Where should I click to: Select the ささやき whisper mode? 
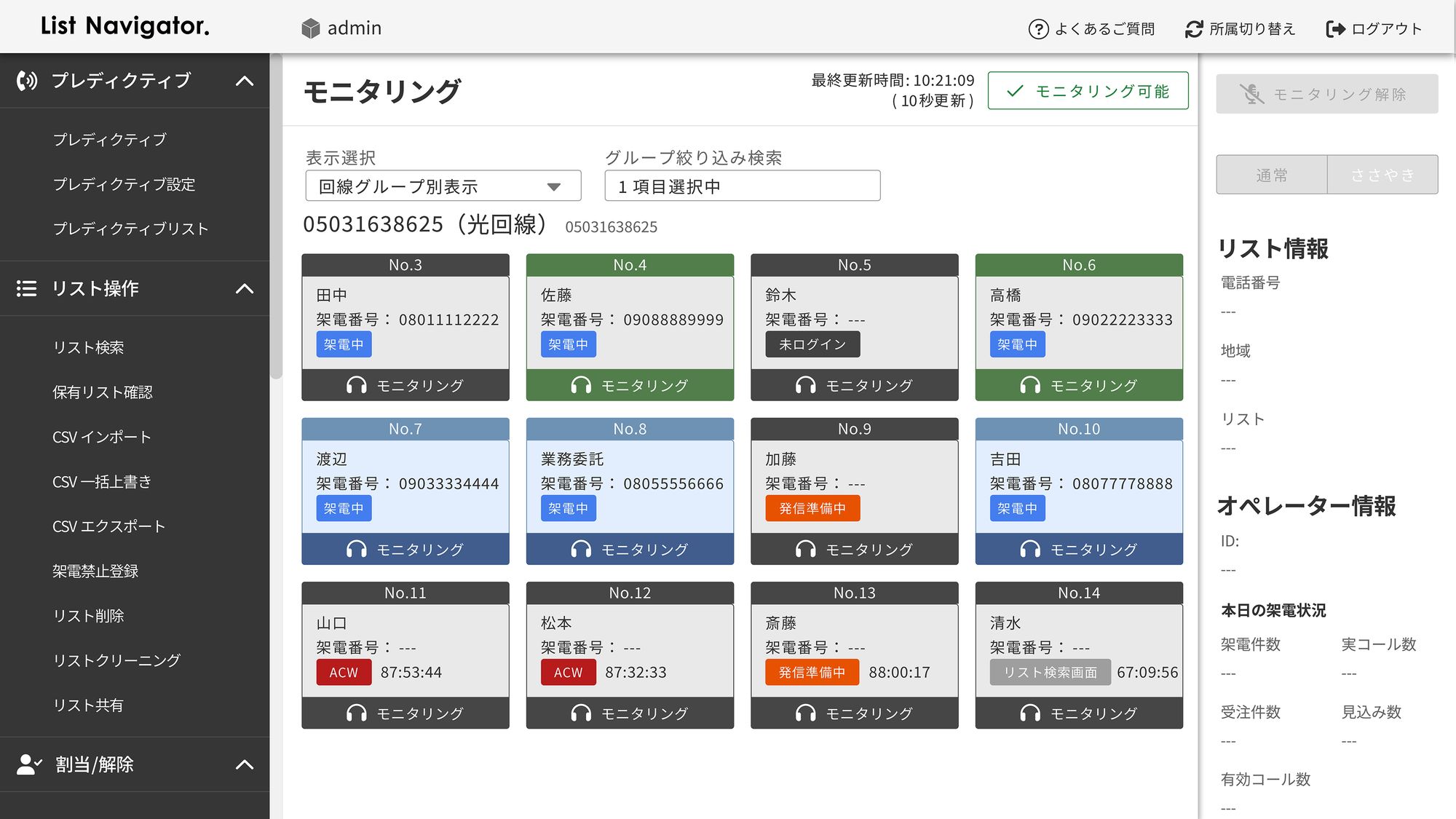(x=1382, y=175)
